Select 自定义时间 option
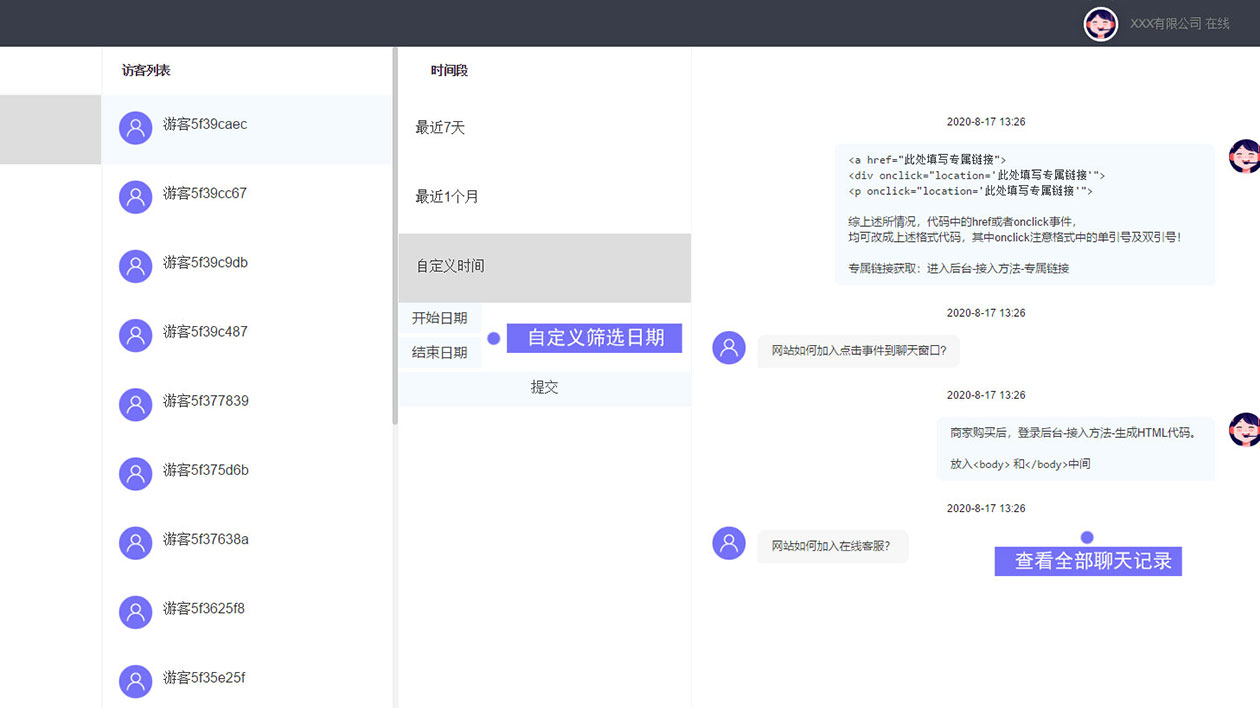Screen dimensions: 1260x708 [544, 268]
